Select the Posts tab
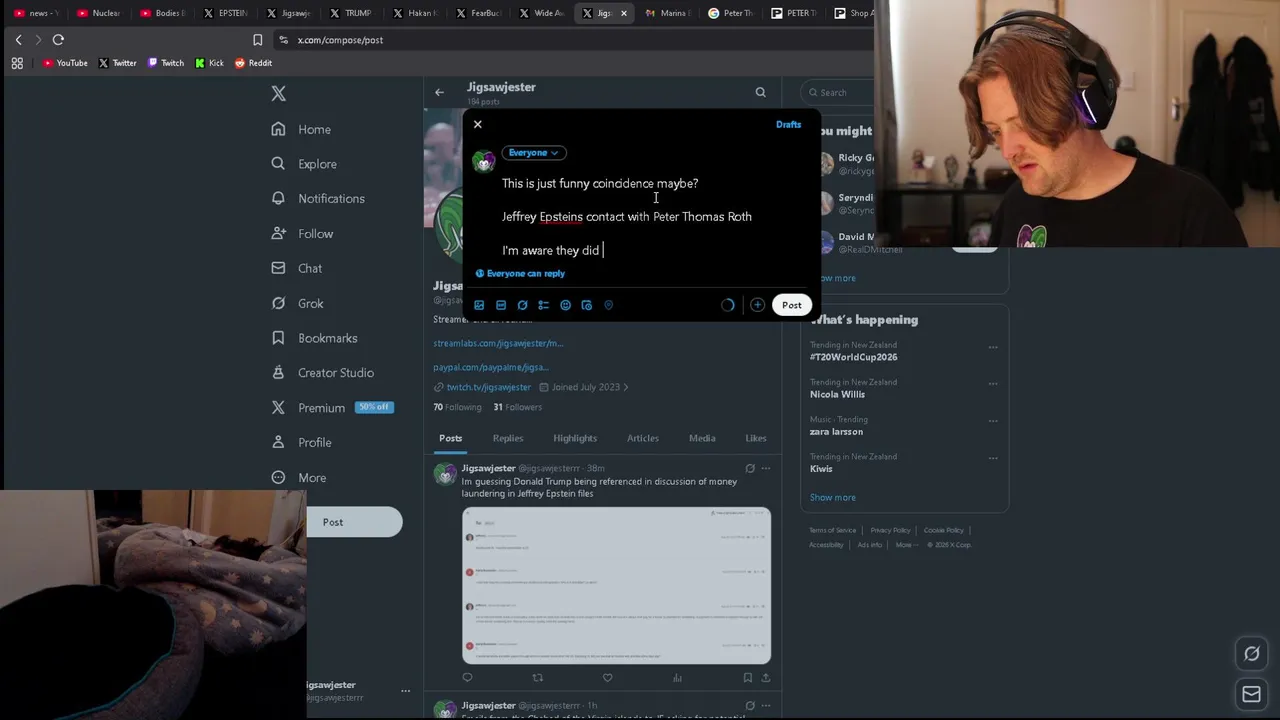 (x=450, y=438)
